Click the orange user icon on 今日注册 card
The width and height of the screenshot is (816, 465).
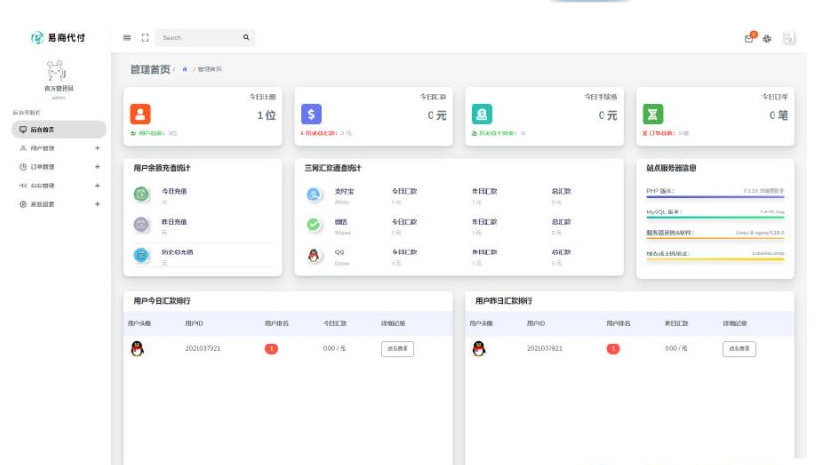click(141, 114)
